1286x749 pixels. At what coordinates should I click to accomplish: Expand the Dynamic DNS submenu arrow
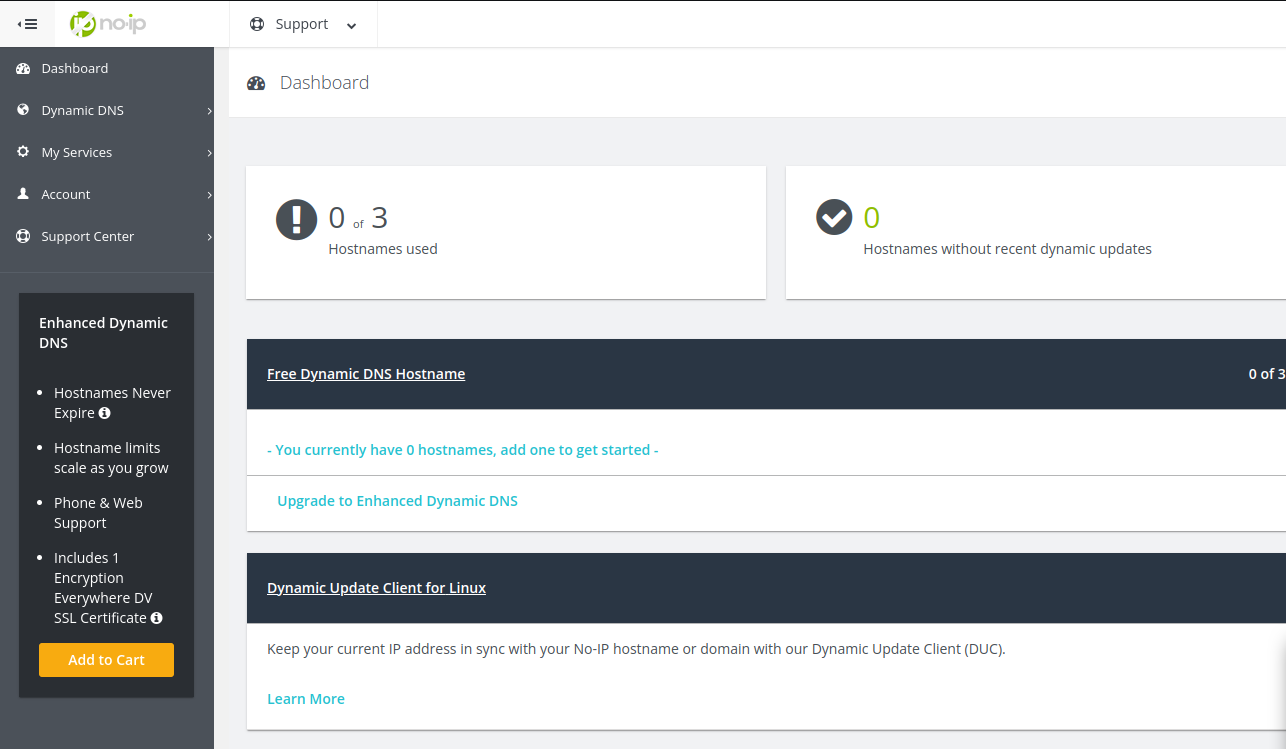coord(209,111)
